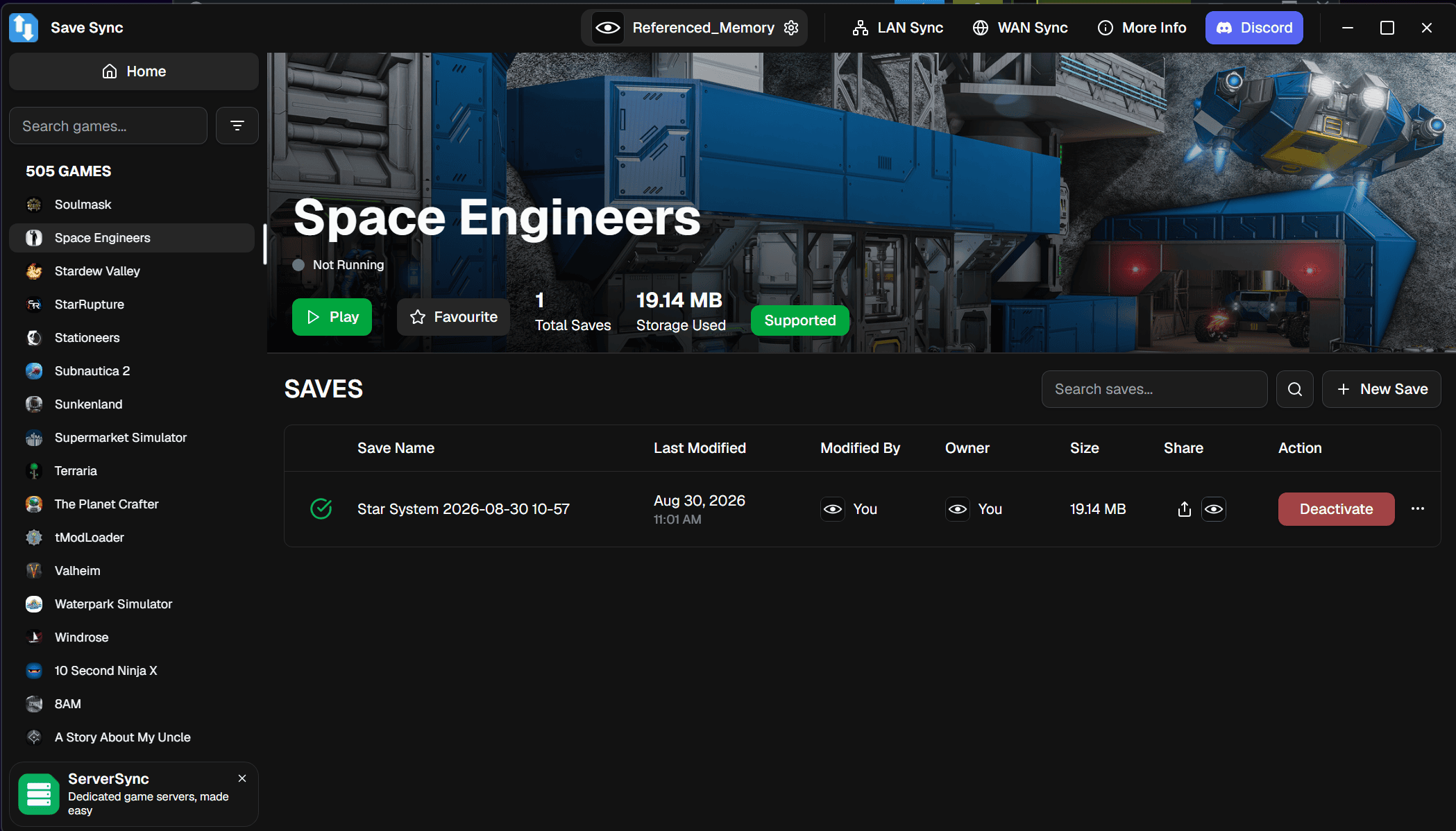Screen dimensions: 1456x831
Task: Select Subnautica 2 in the games list
Action: click(132, 371)
